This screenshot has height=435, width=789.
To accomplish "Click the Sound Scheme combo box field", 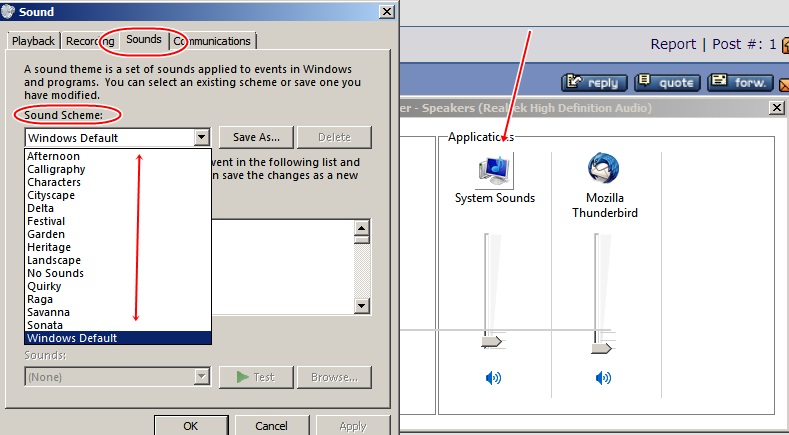I will coord(117,137).
